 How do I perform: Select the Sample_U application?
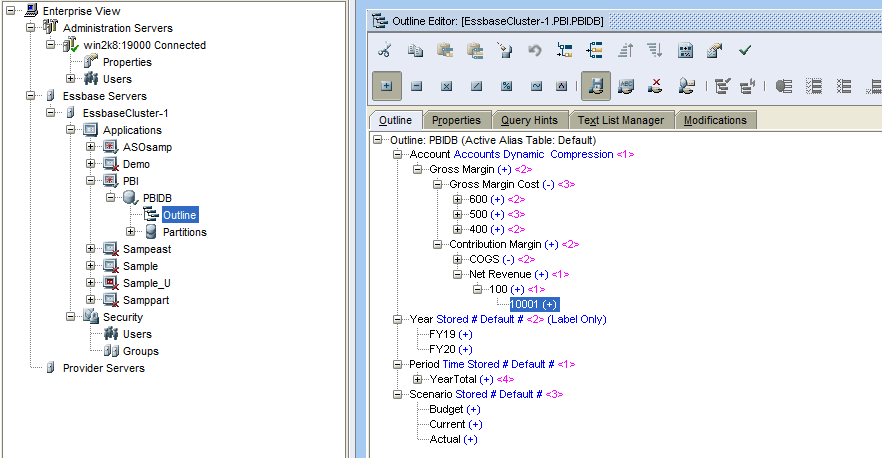(x=146, y=283)
